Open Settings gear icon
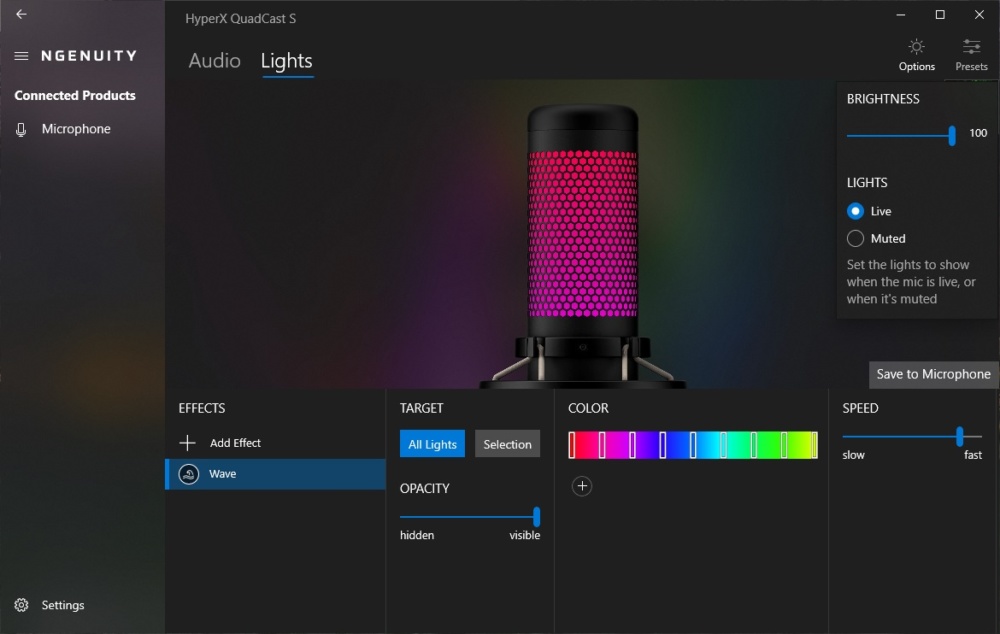Screen dimensions: 1000x634 click(21, 605)
